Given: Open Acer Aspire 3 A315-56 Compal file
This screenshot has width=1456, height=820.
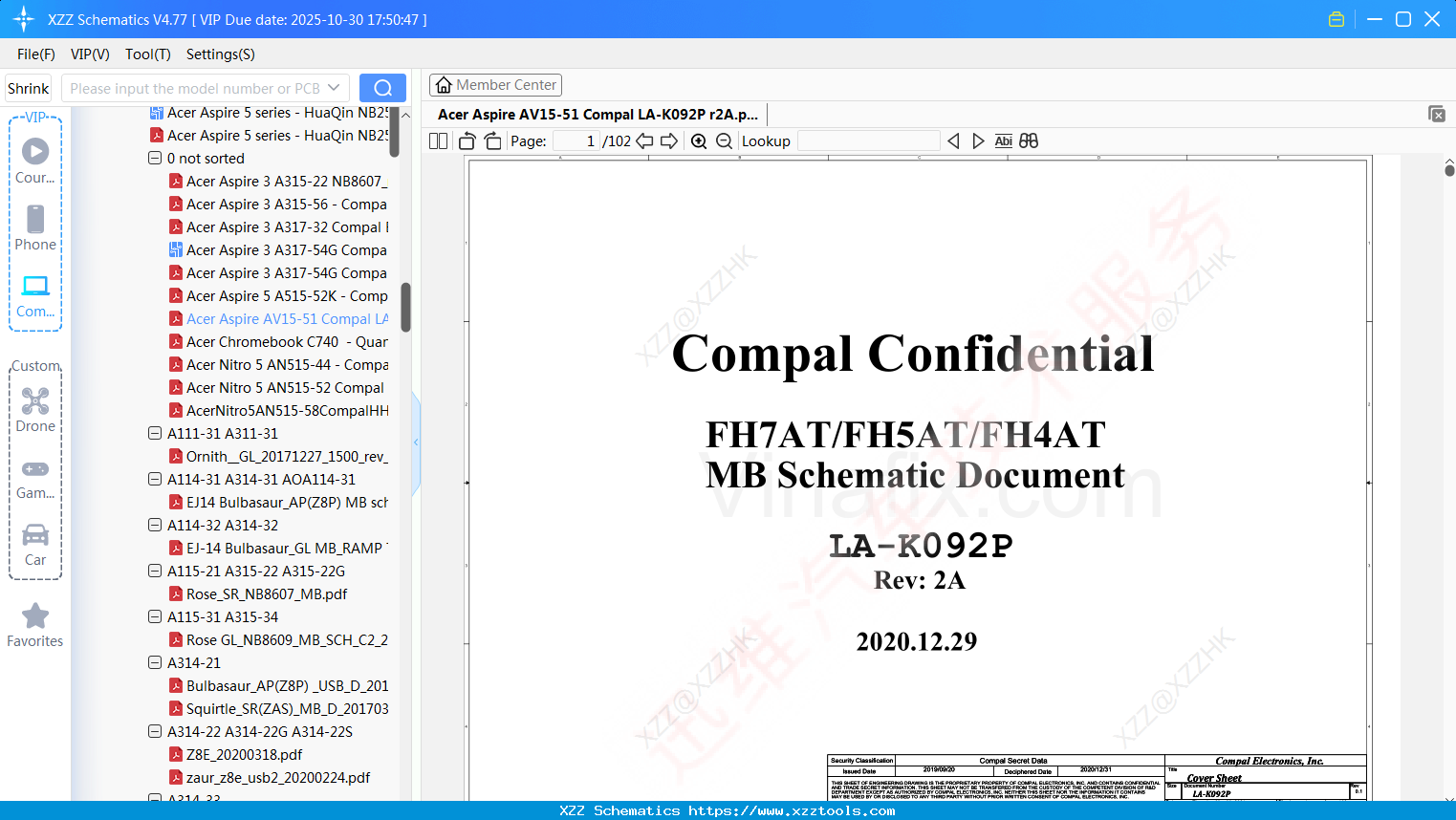Looking at the screenshot, I should [278, 205].
